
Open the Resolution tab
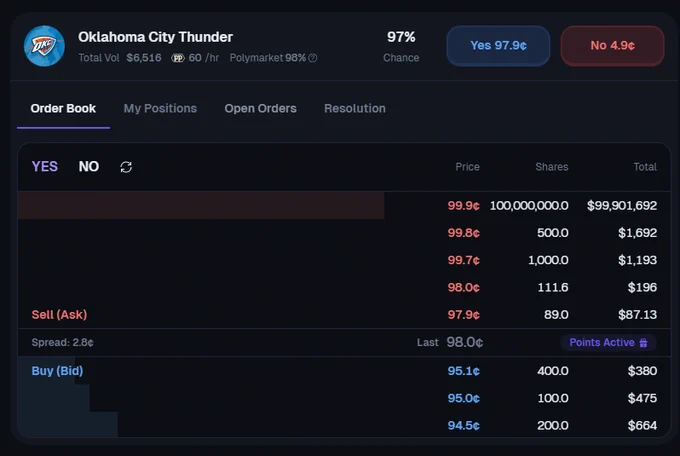tap(355, 108)
